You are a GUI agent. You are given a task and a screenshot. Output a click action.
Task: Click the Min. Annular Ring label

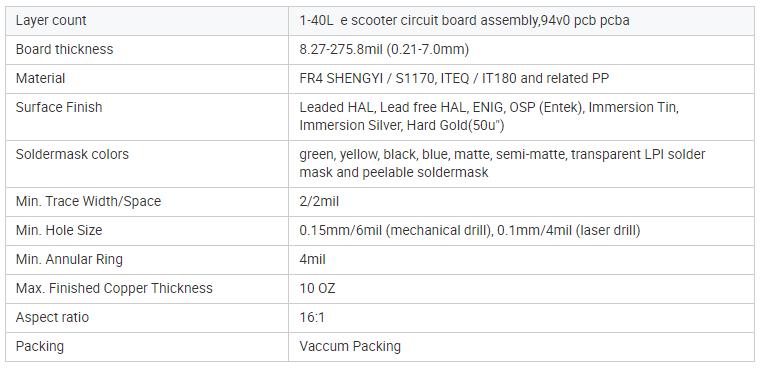[x=69, y=259]
